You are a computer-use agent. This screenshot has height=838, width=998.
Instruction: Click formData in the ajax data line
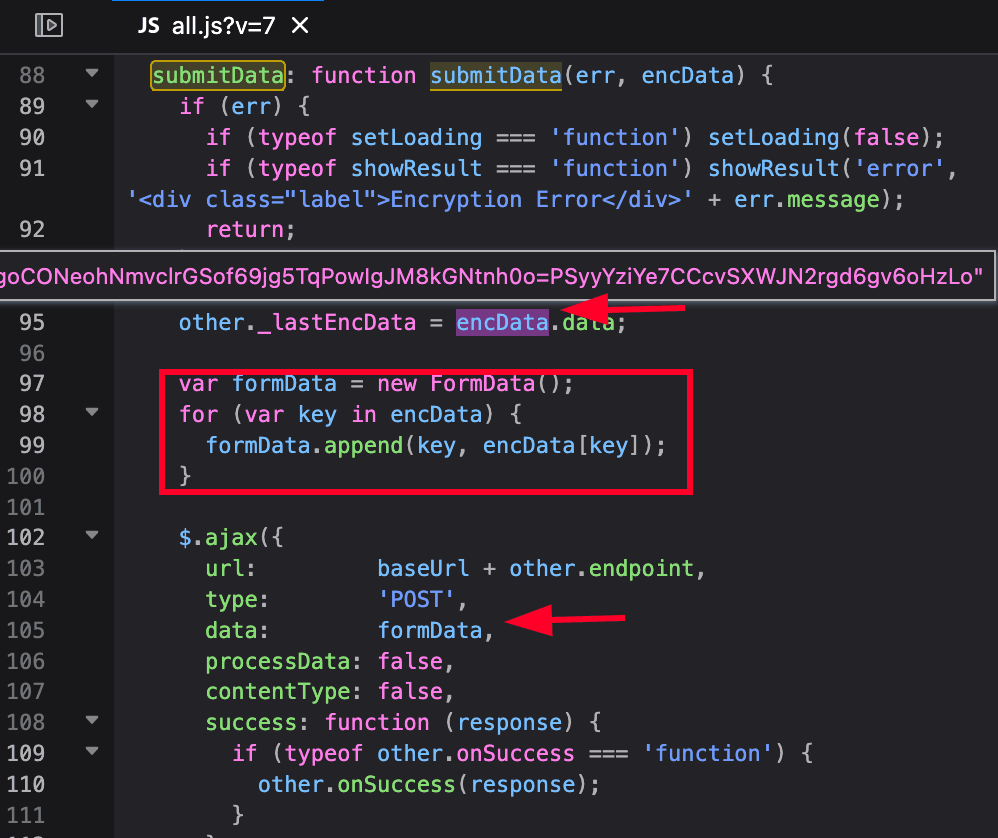(x=430, y=629)
